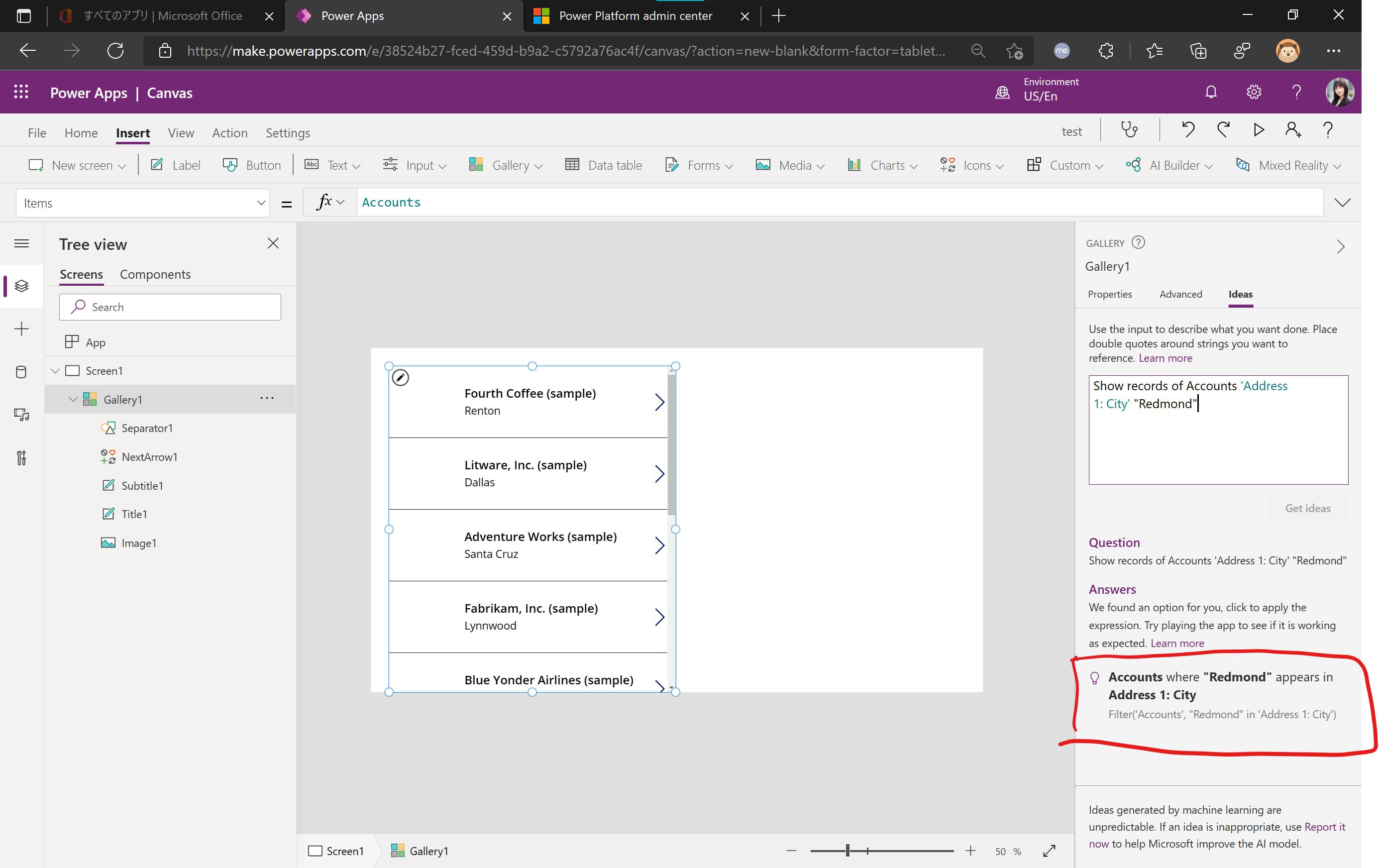Open the Media pane sidebar icon
The image size is (1379, 868).
21,415
